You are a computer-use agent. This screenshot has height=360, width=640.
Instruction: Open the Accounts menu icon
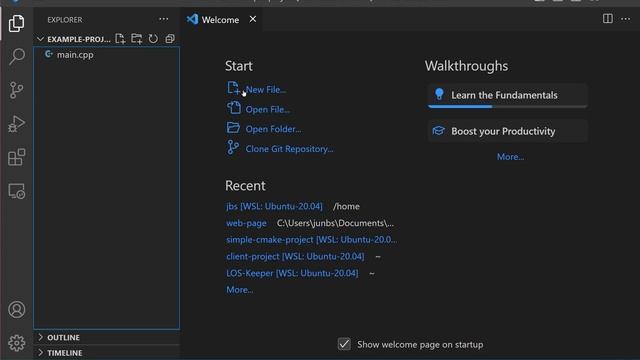[16, 310]
